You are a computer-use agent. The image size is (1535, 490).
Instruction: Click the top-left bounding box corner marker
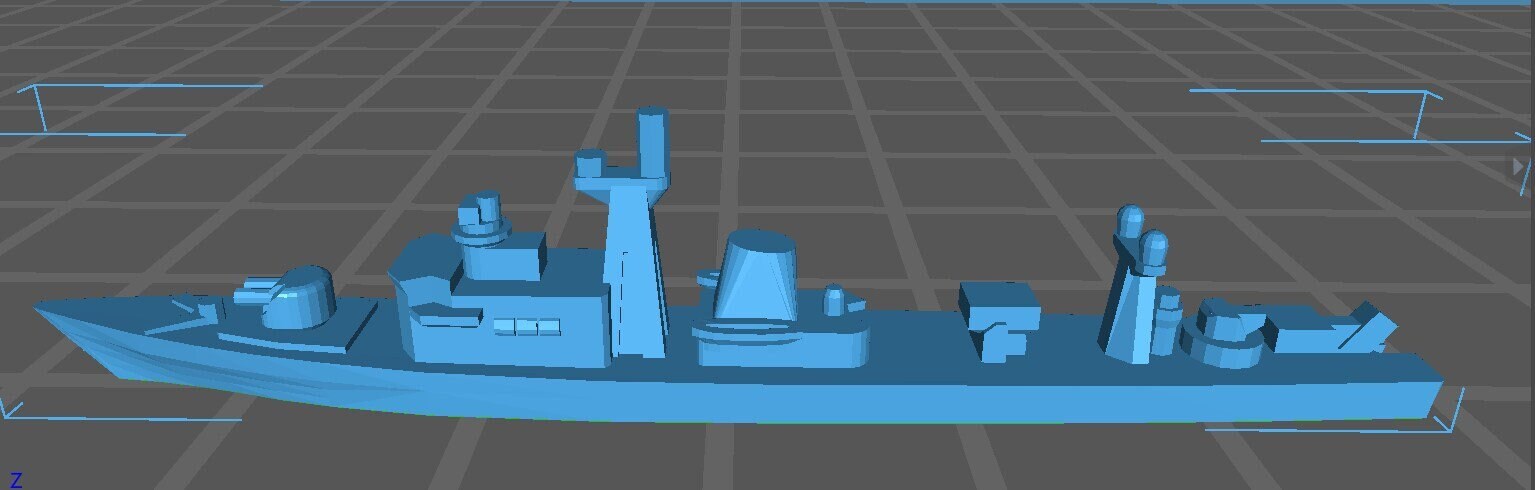[37, 100]
